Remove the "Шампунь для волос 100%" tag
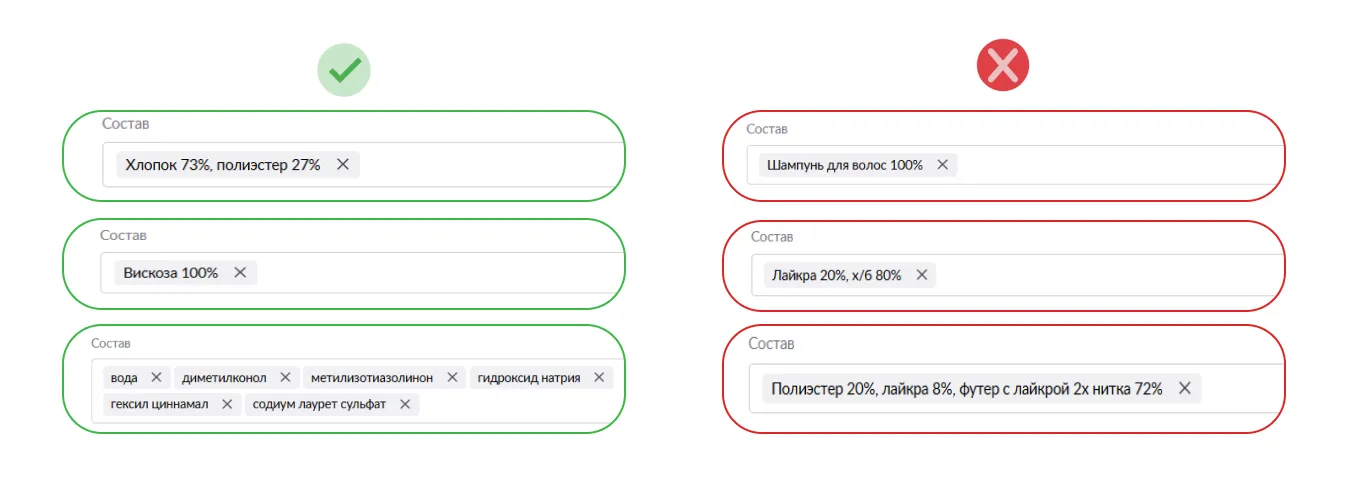 coord(942,165)
